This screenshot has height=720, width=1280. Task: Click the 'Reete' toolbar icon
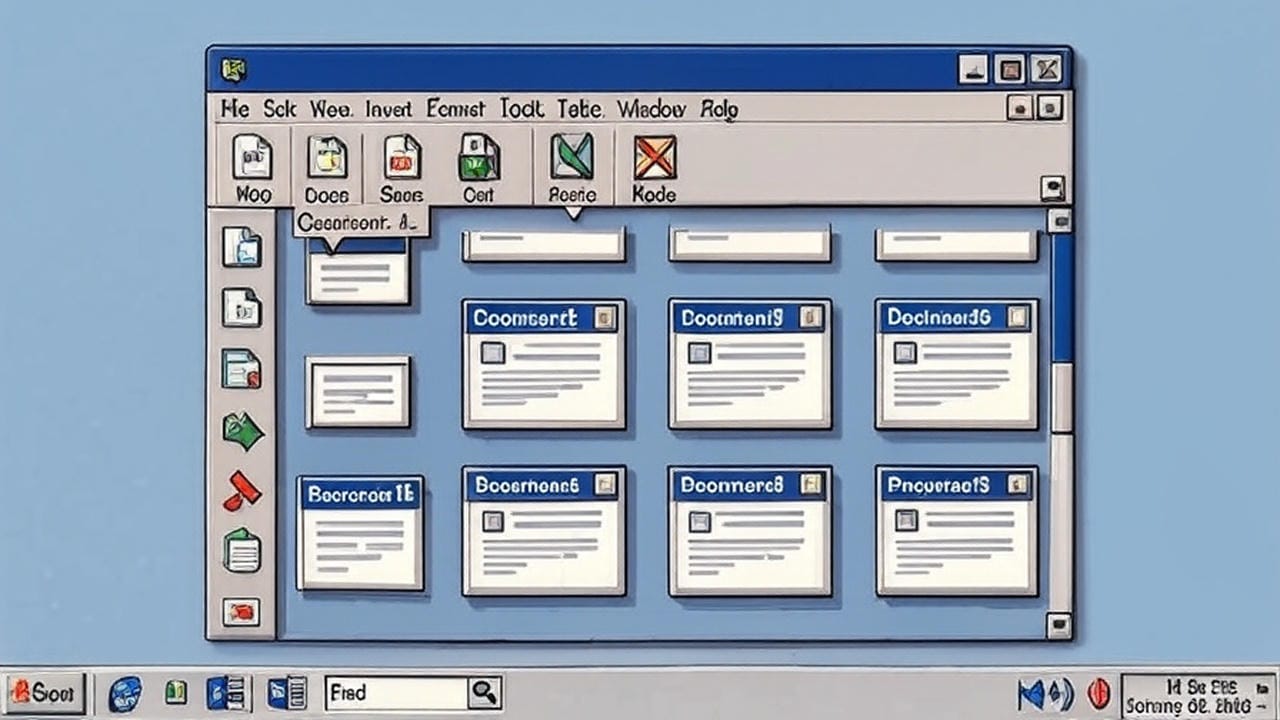570,158
